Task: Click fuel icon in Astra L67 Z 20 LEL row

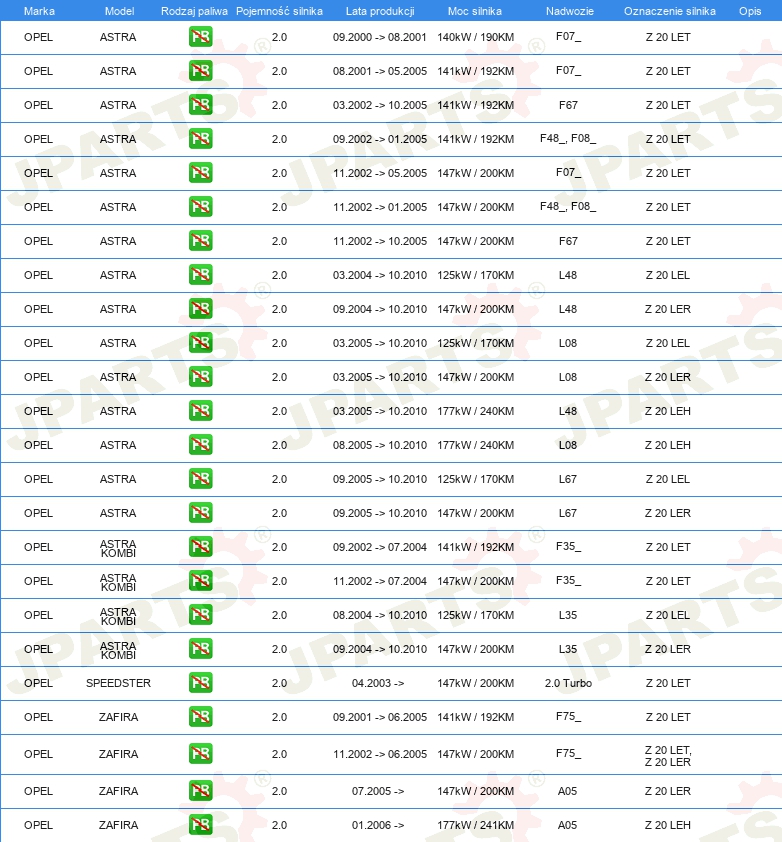Action: click(x=200, y=479)
